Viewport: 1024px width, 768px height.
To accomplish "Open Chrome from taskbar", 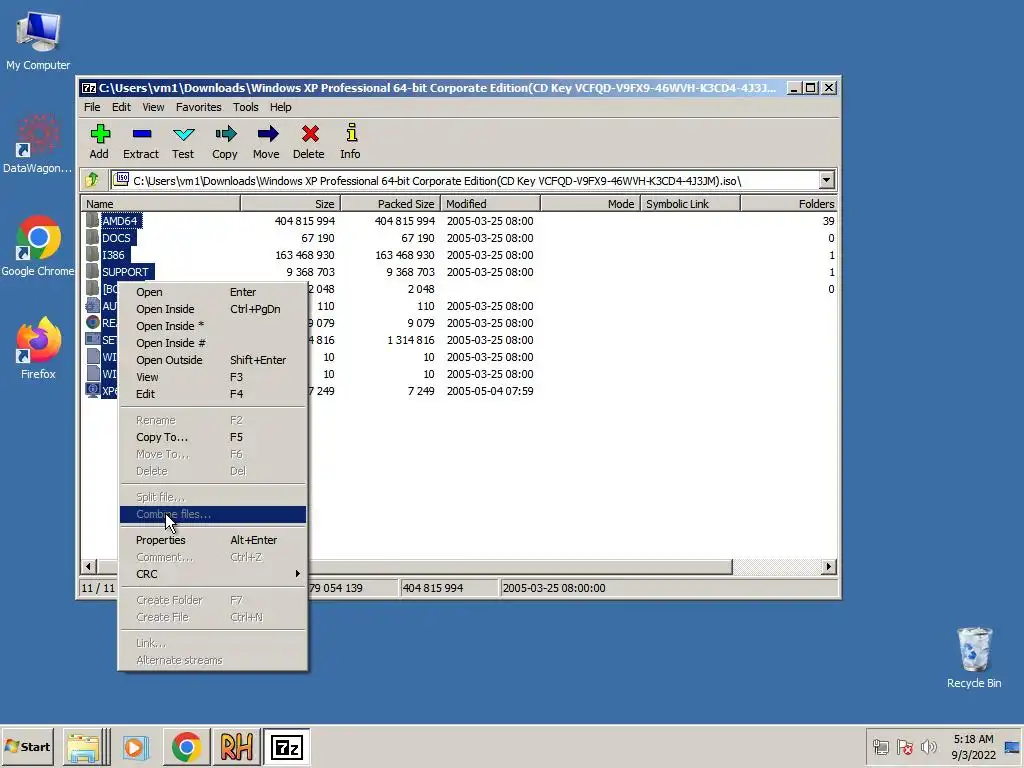I will tap(187, 747).
